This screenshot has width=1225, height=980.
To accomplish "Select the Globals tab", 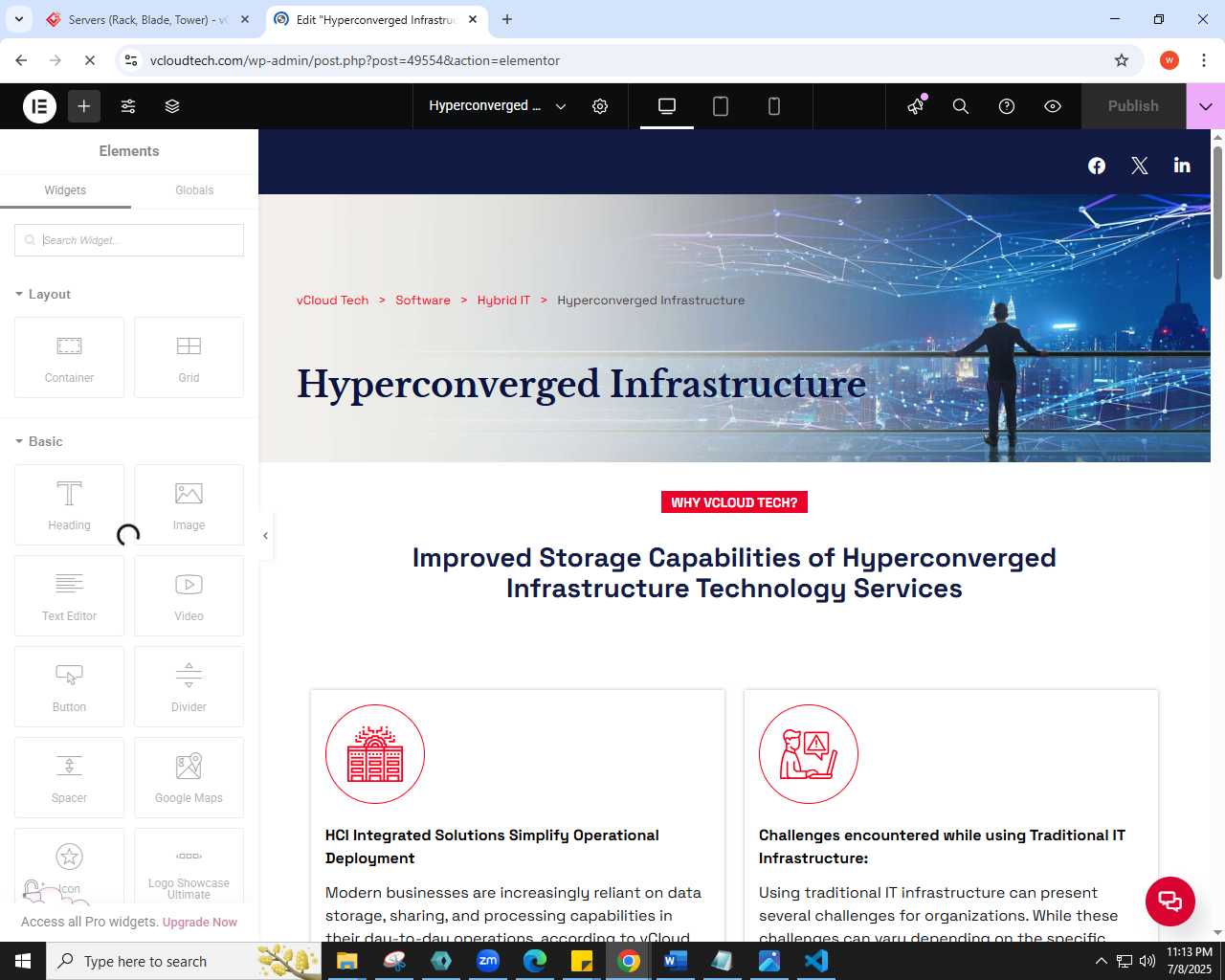I will [194, 190].
